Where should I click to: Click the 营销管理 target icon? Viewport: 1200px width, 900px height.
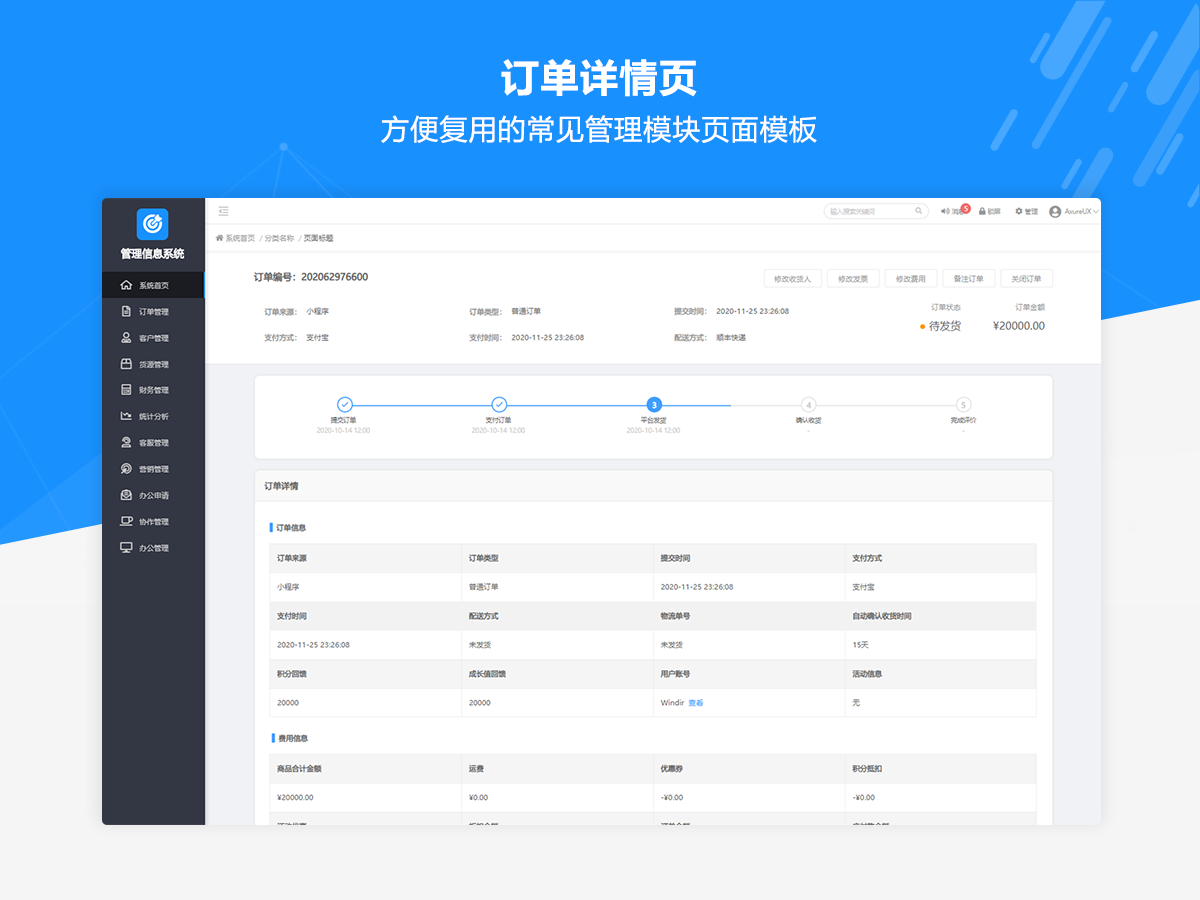126,469
